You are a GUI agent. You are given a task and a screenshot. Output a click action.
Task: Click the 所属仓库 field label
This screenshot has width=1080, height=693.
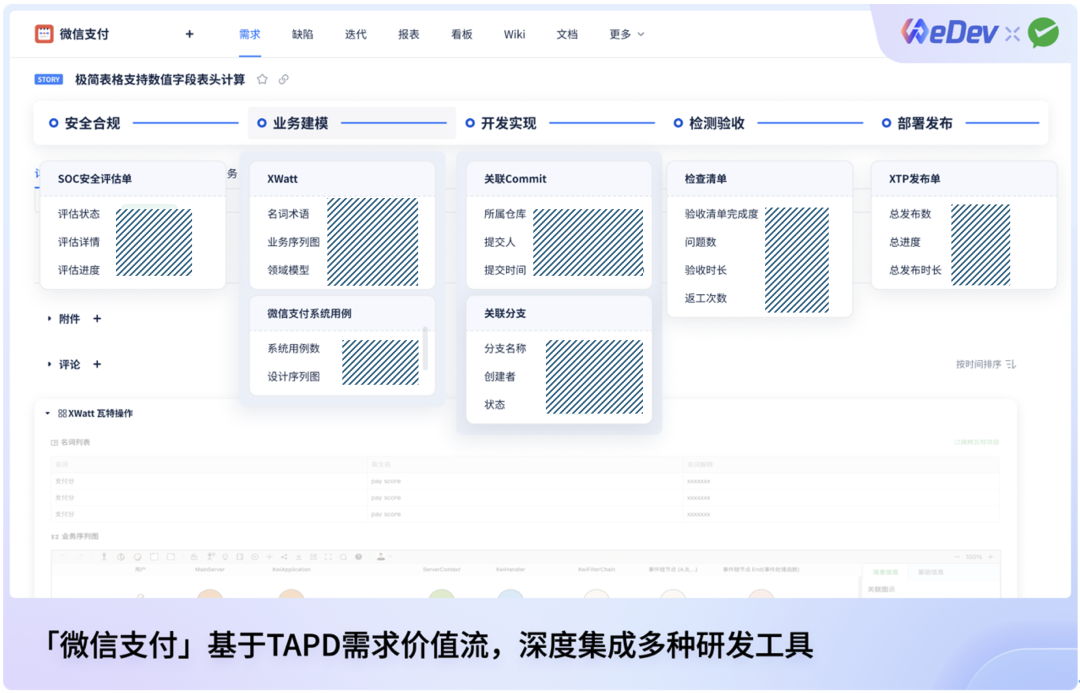(505, 214)
